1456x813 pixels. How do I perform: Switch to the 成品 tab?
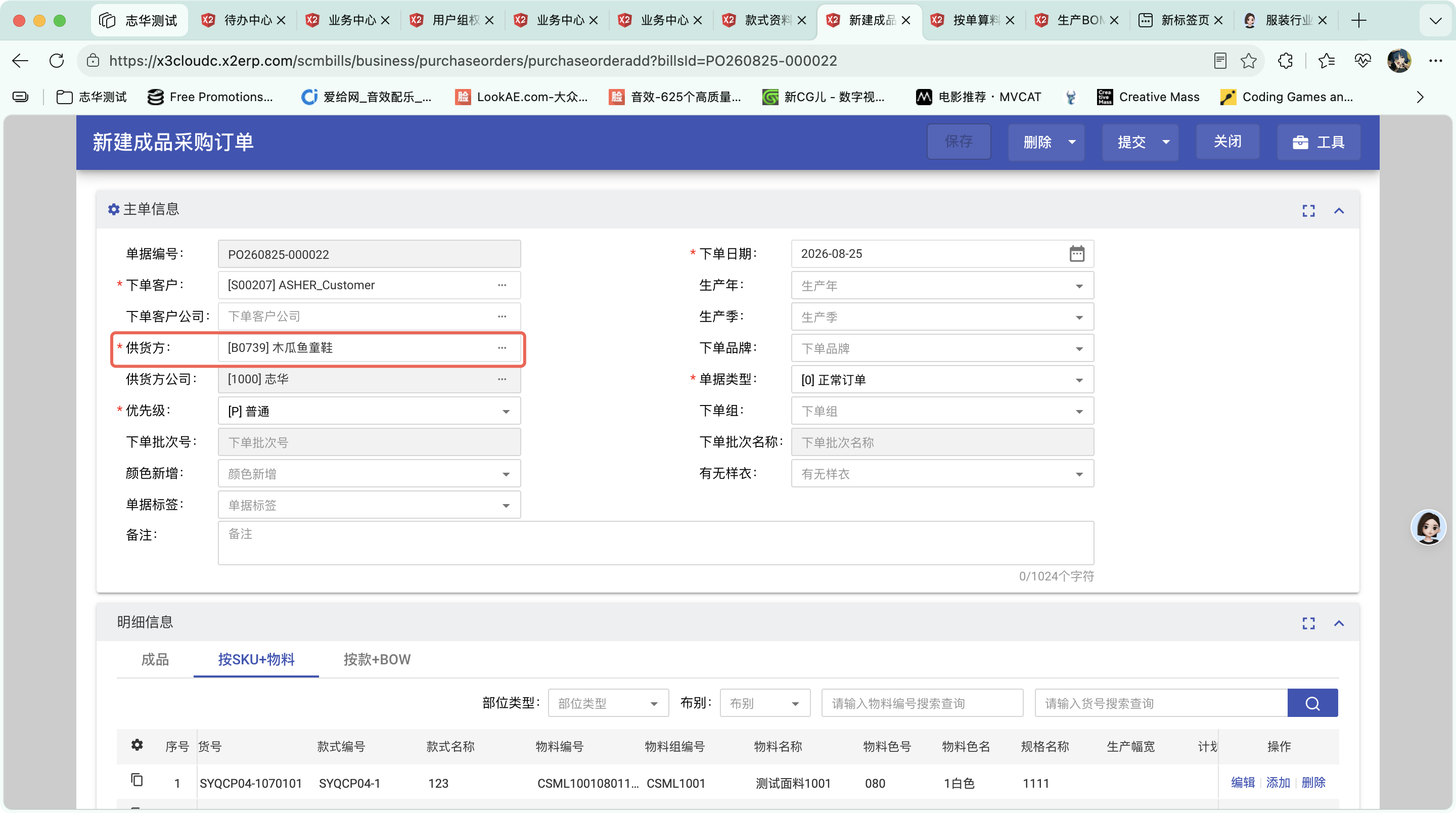tap(155, 659)
